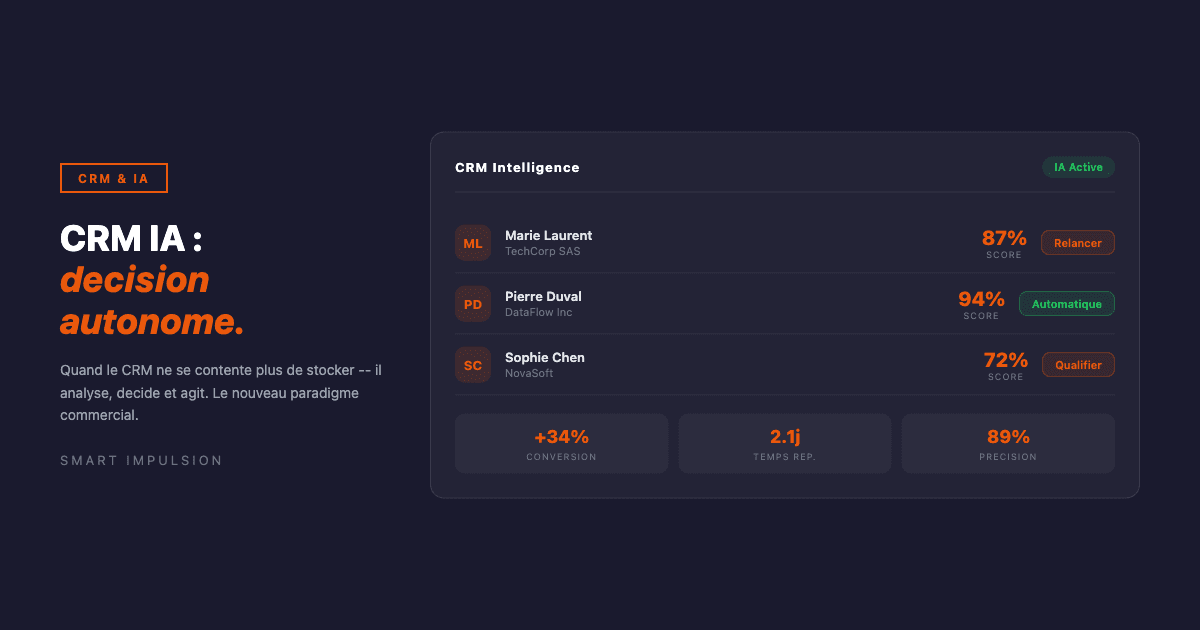Viewport: 1200px width, 630px height.
Task: Click the Relancer button
Action: pos(1077,242)
